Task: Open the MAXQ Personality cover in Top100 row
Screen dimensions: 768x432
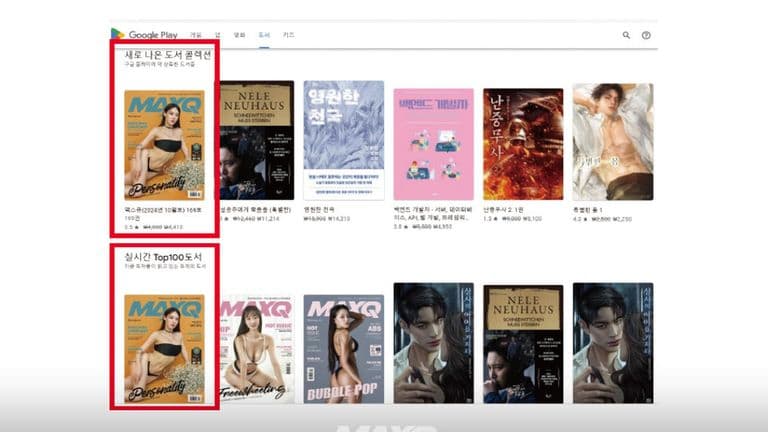Action: [x=164, y=347]
